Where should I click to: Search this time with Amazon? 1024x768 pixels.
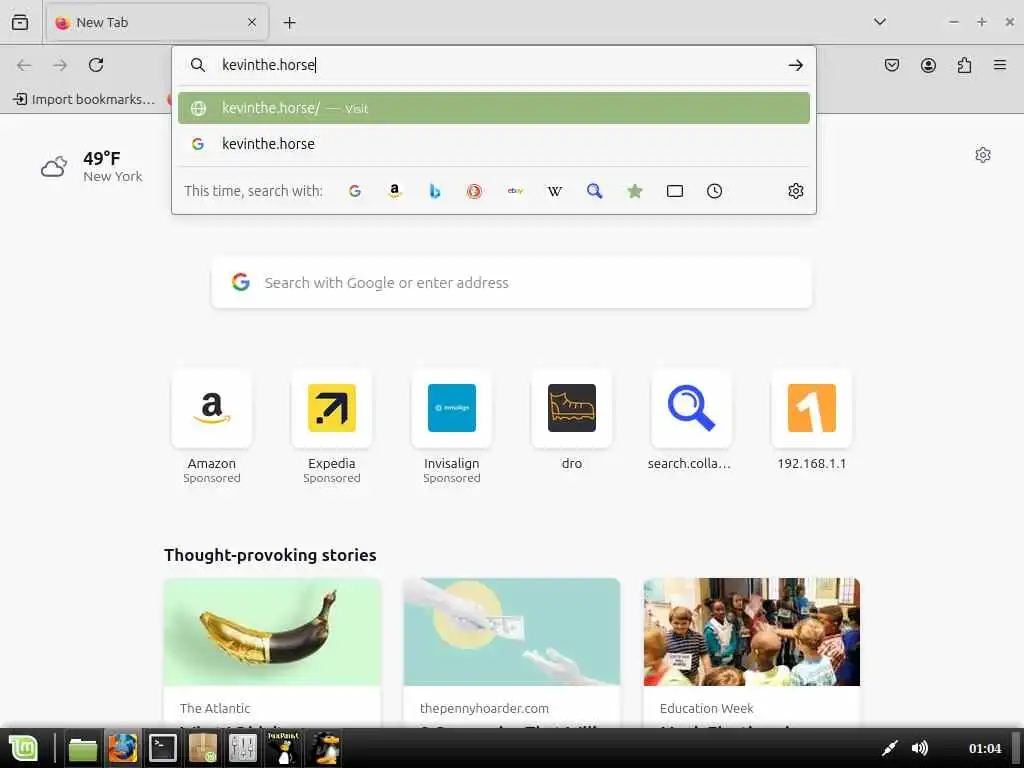coord(394,191)
